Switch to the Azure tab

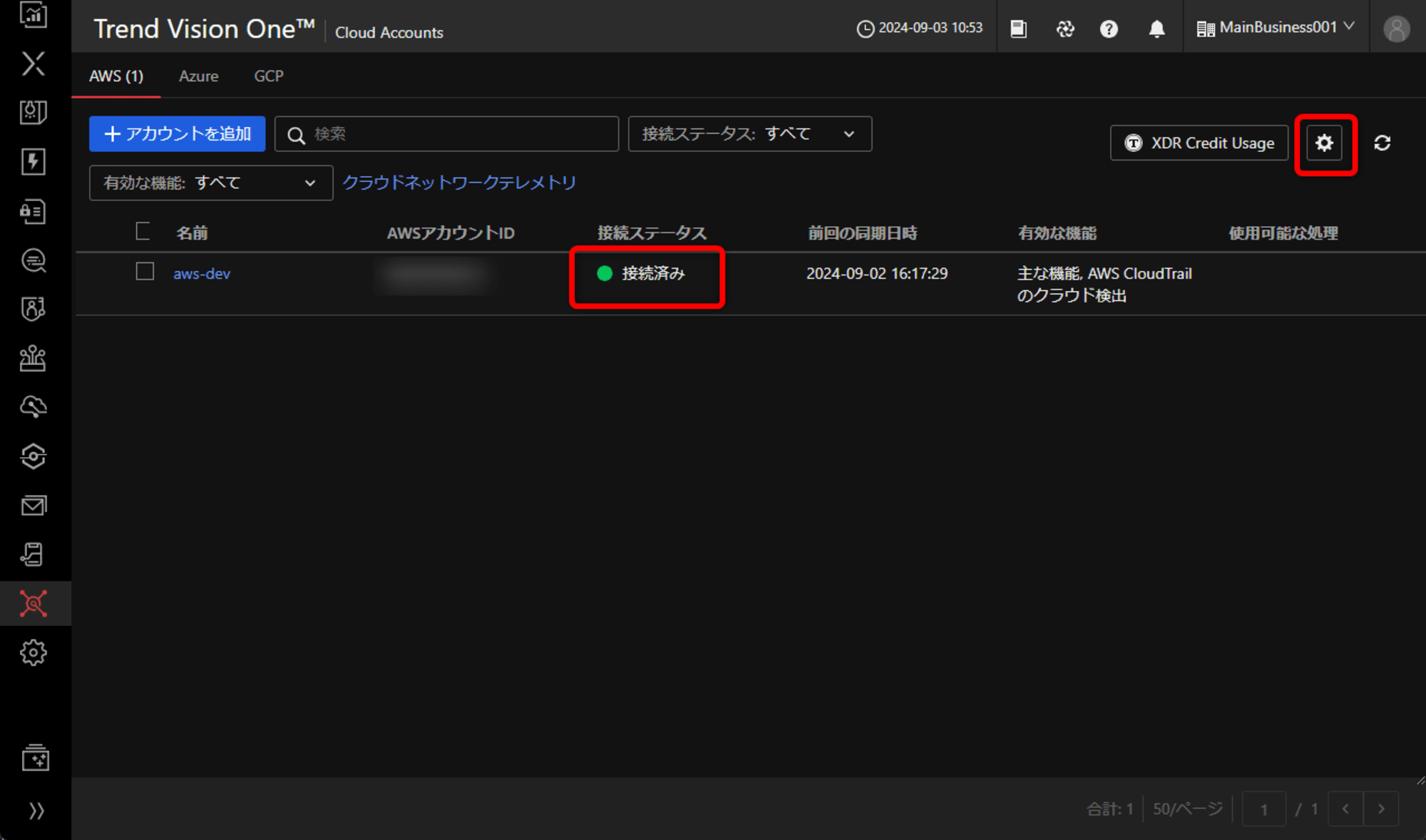(x=199, y=76)
